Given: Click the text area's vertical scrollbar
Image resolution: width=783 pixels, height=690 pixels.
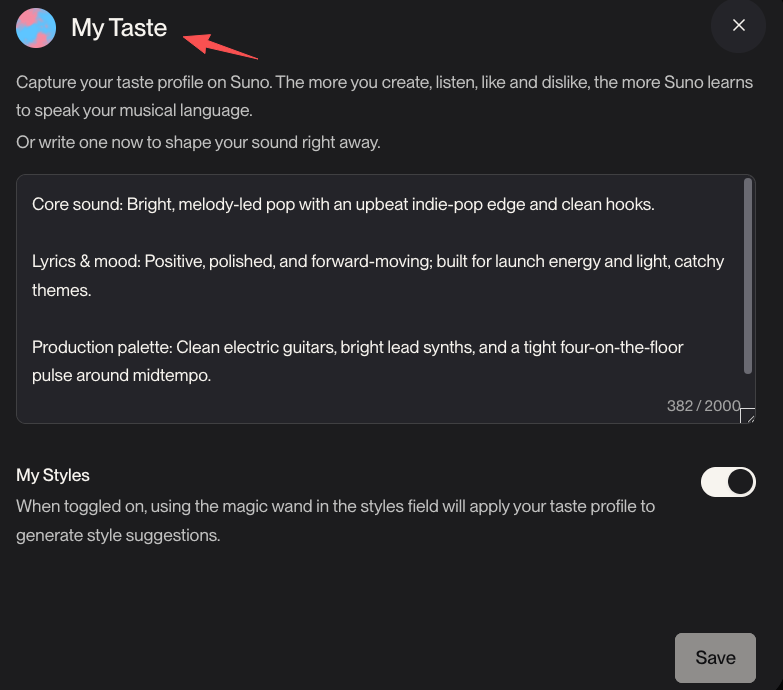Looking at the screenshot, I should (748, 275).
